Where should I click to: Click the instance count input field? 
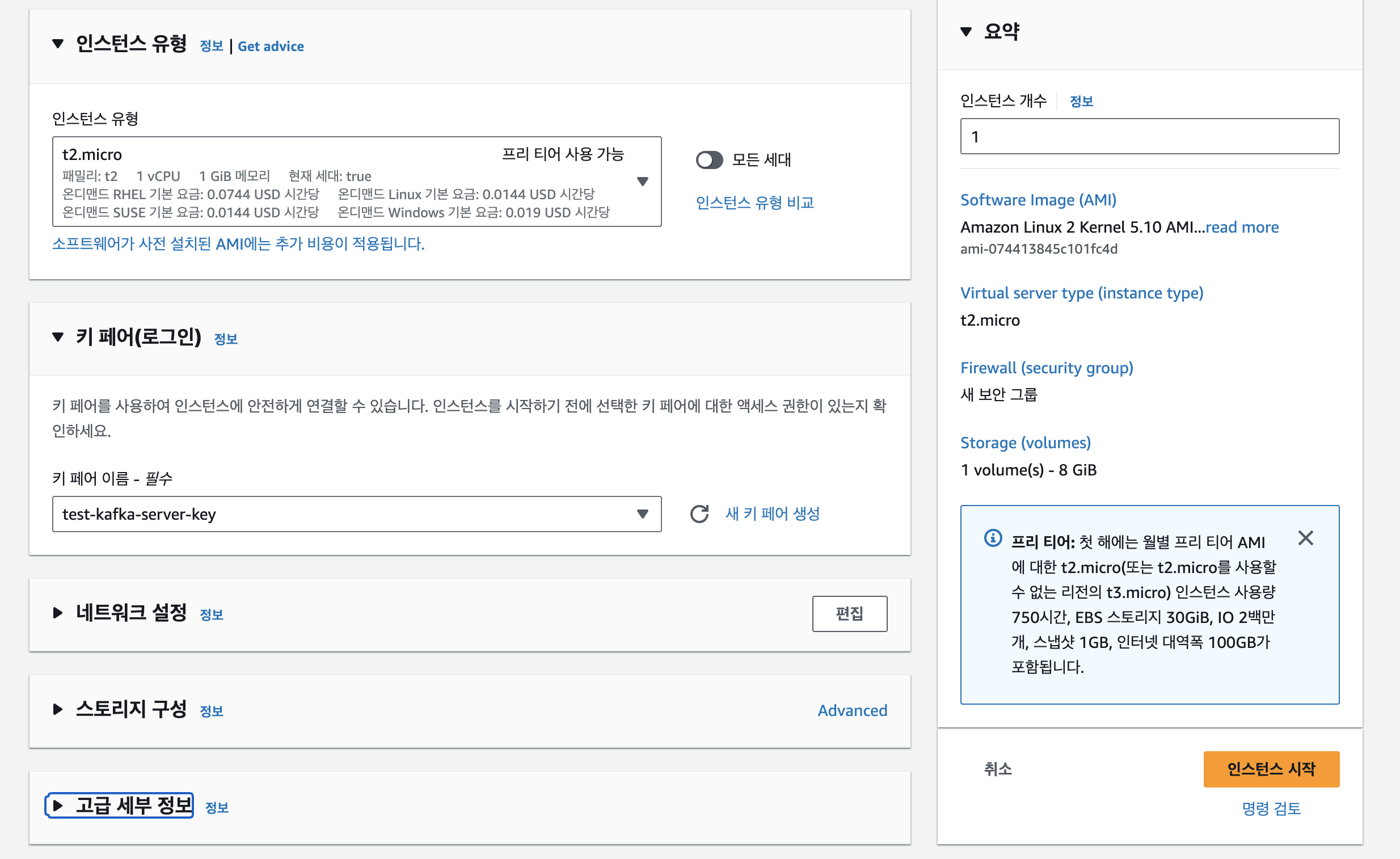1149,136
